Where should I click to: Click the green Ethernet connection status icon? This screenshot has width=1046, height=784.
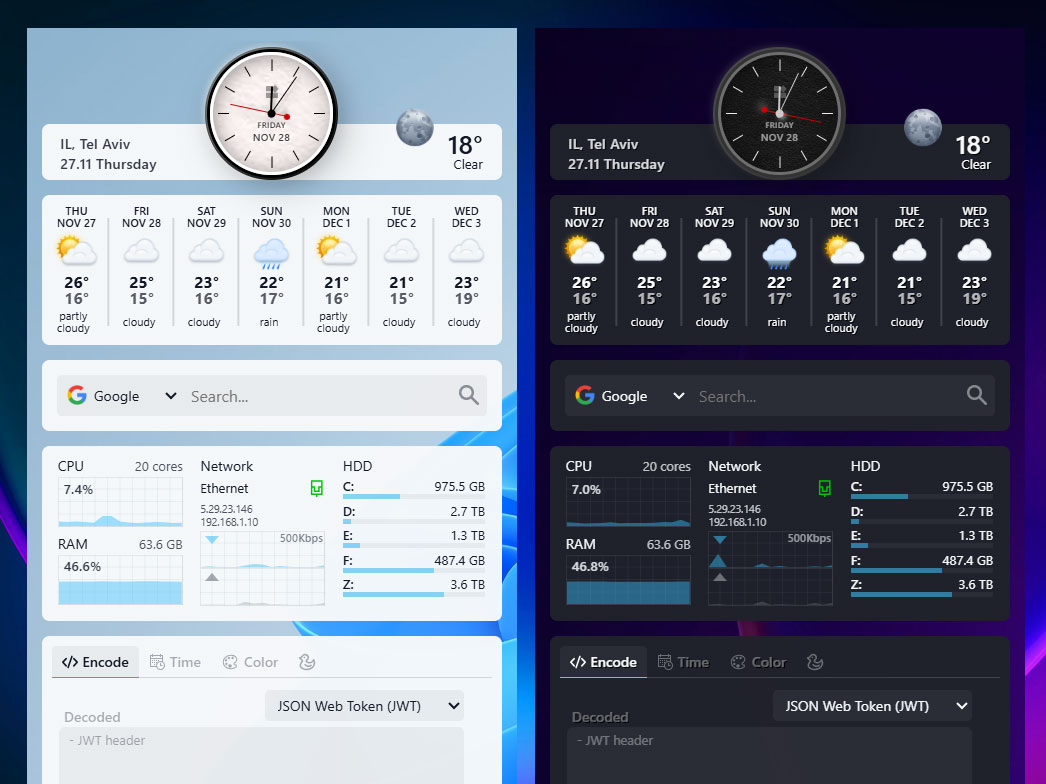coord(316,488)
